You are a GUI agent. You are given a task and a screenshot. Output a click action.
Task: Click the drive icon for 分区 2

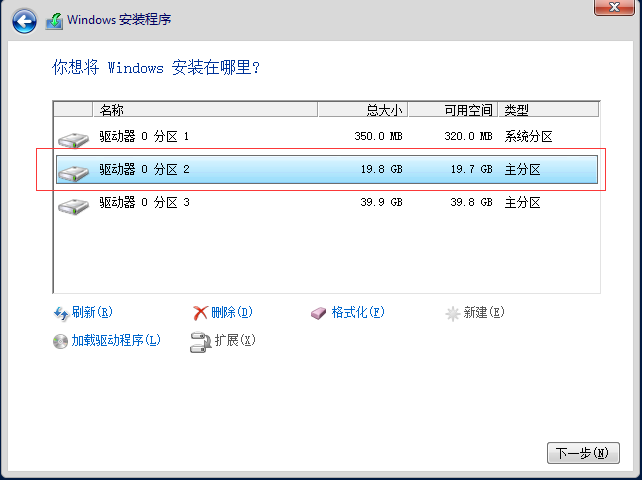[x=73, y=173]
